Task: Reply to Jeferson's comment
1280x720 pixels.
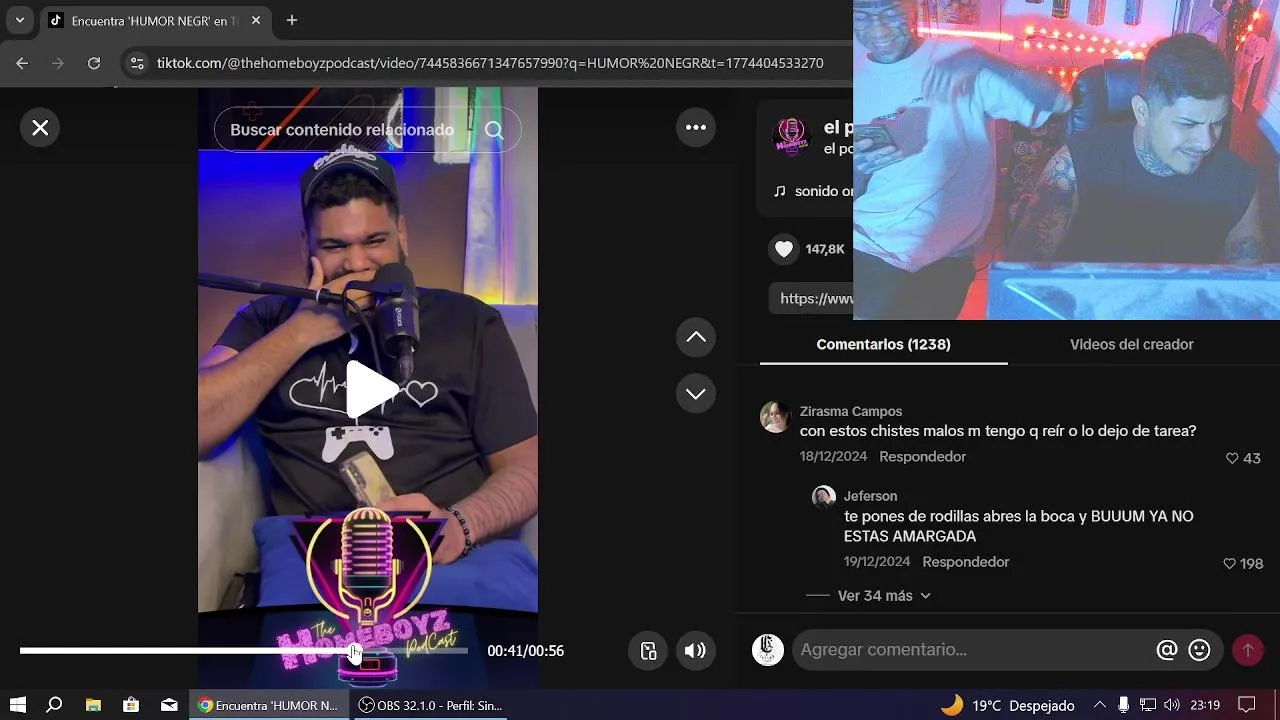Action: coord(965,562)
